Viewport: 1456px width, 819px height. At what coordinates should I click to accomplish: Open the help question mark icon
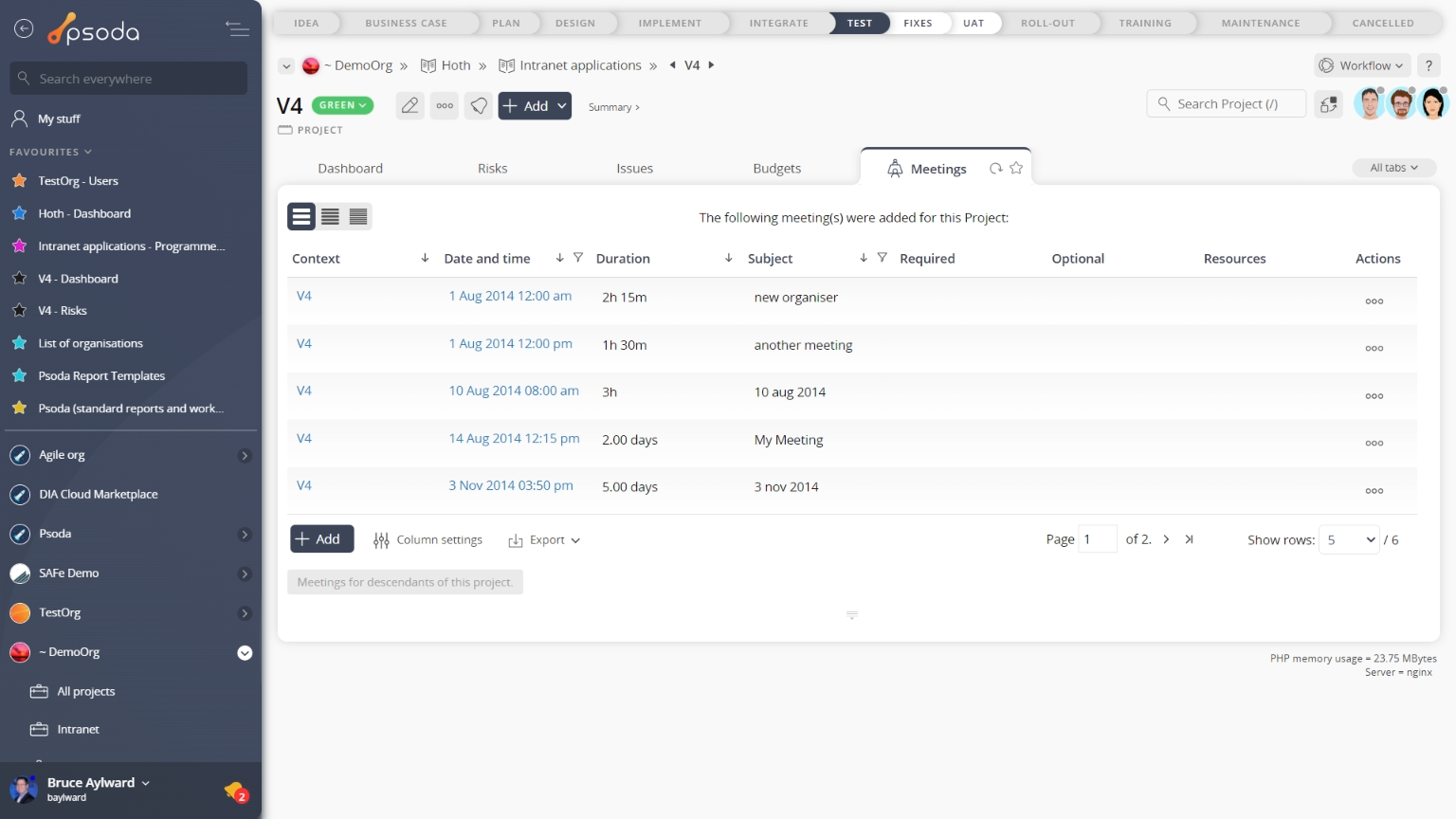click(x=1429, y=65)
